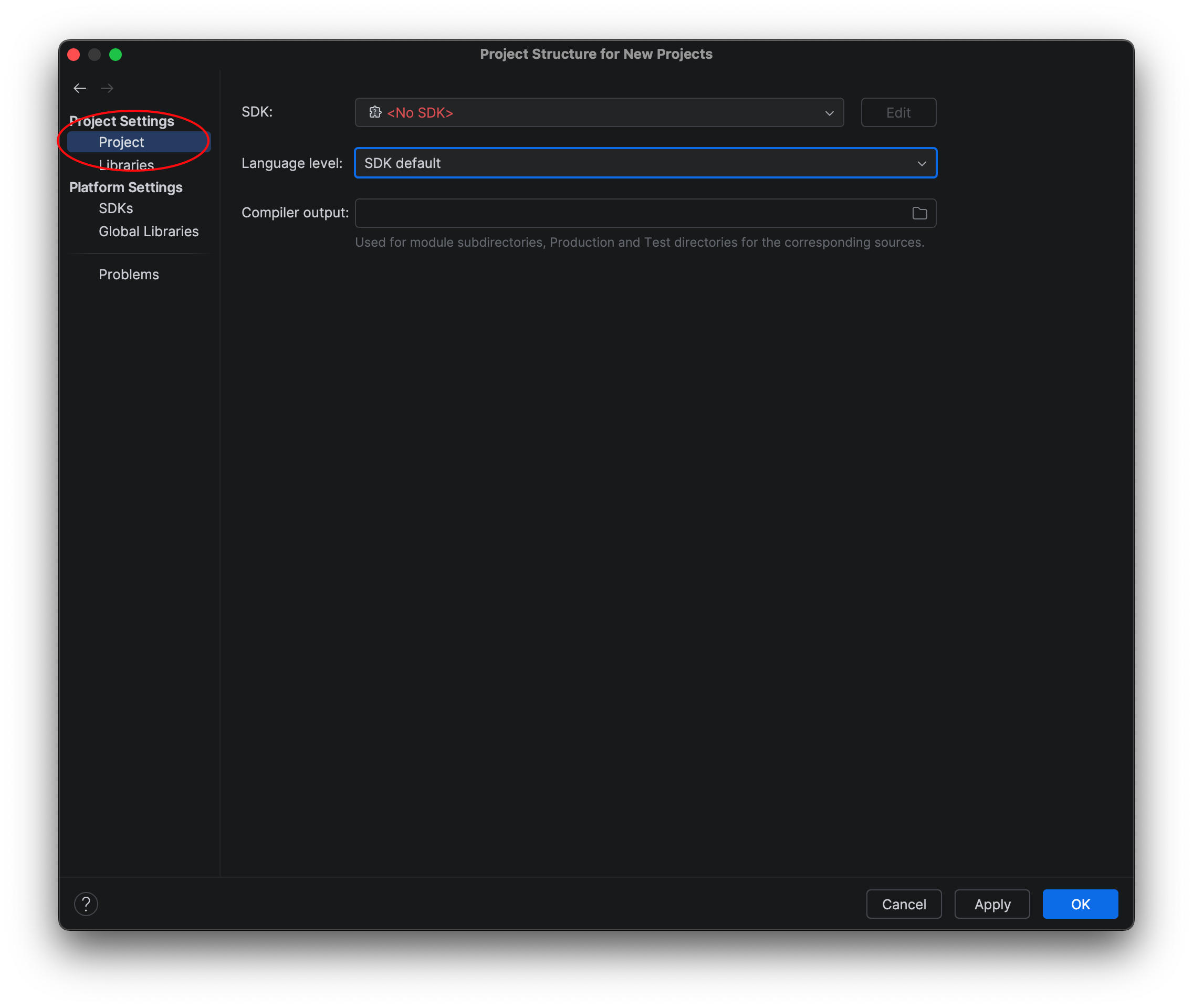Click the back navigation arrow
This screenshot has height=1008, width=1193.
(80, 88)
